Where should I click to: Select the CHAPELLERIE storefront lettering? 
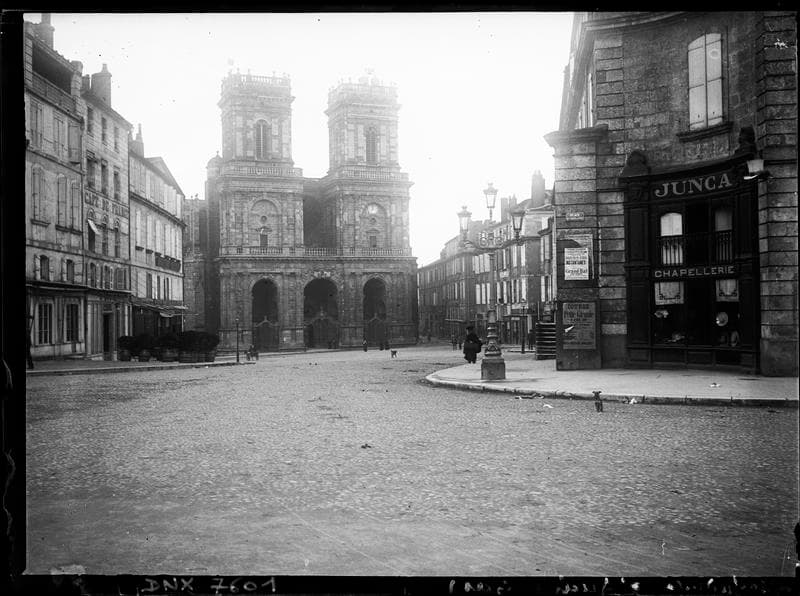[x=694, y=271]
